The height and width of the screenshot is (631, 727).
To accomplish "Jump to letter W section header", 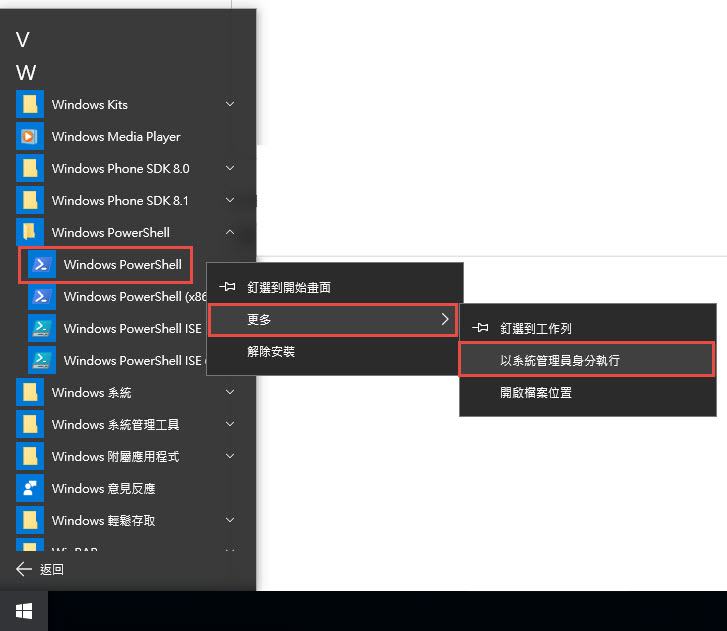I will pos(26,72).
